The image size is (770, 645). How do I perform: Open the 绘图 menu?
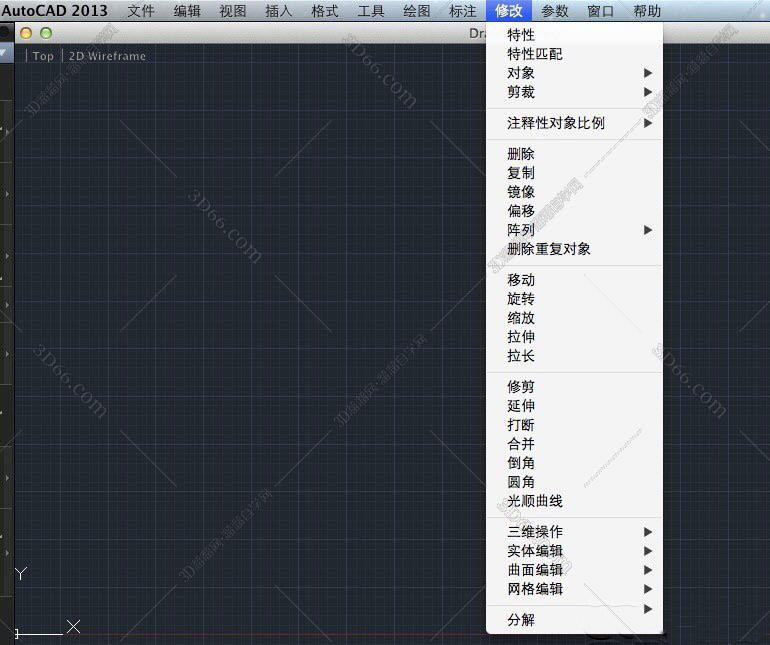tap(416, 11)
